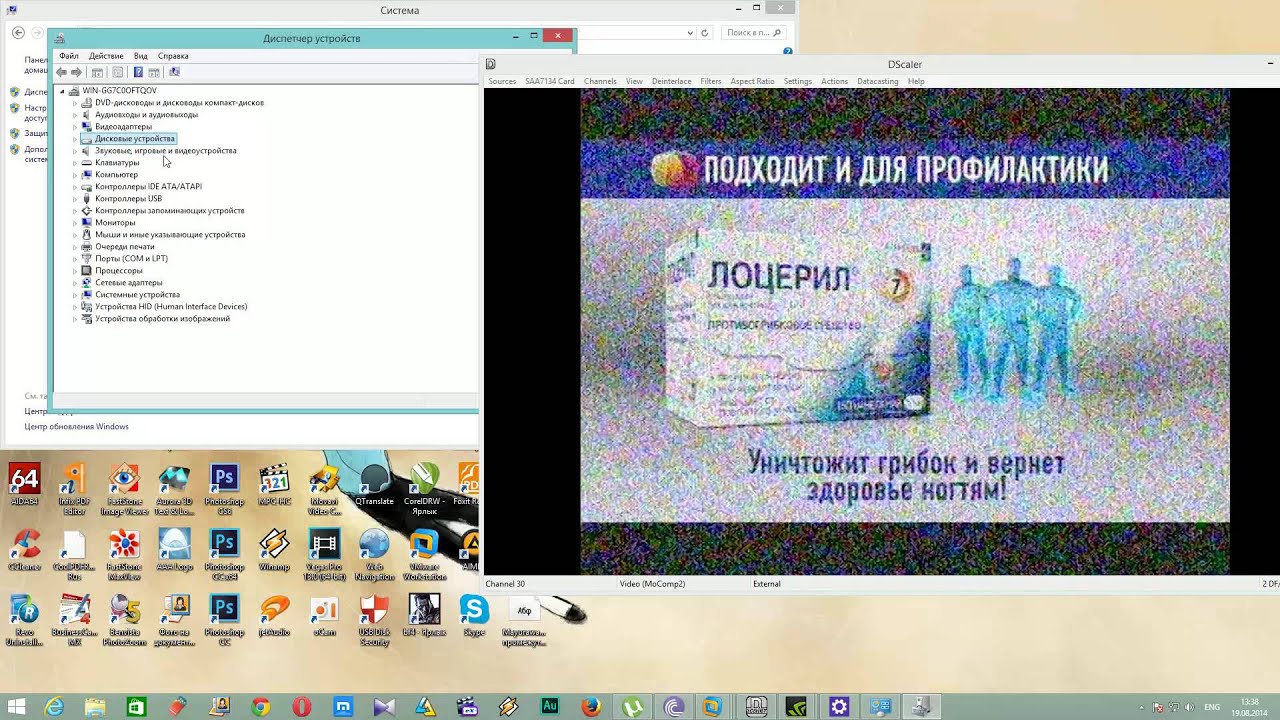1280x720 pixels.
Task: Open FastStone Image Viewer desktop icon
Action: tap(124, 490)
